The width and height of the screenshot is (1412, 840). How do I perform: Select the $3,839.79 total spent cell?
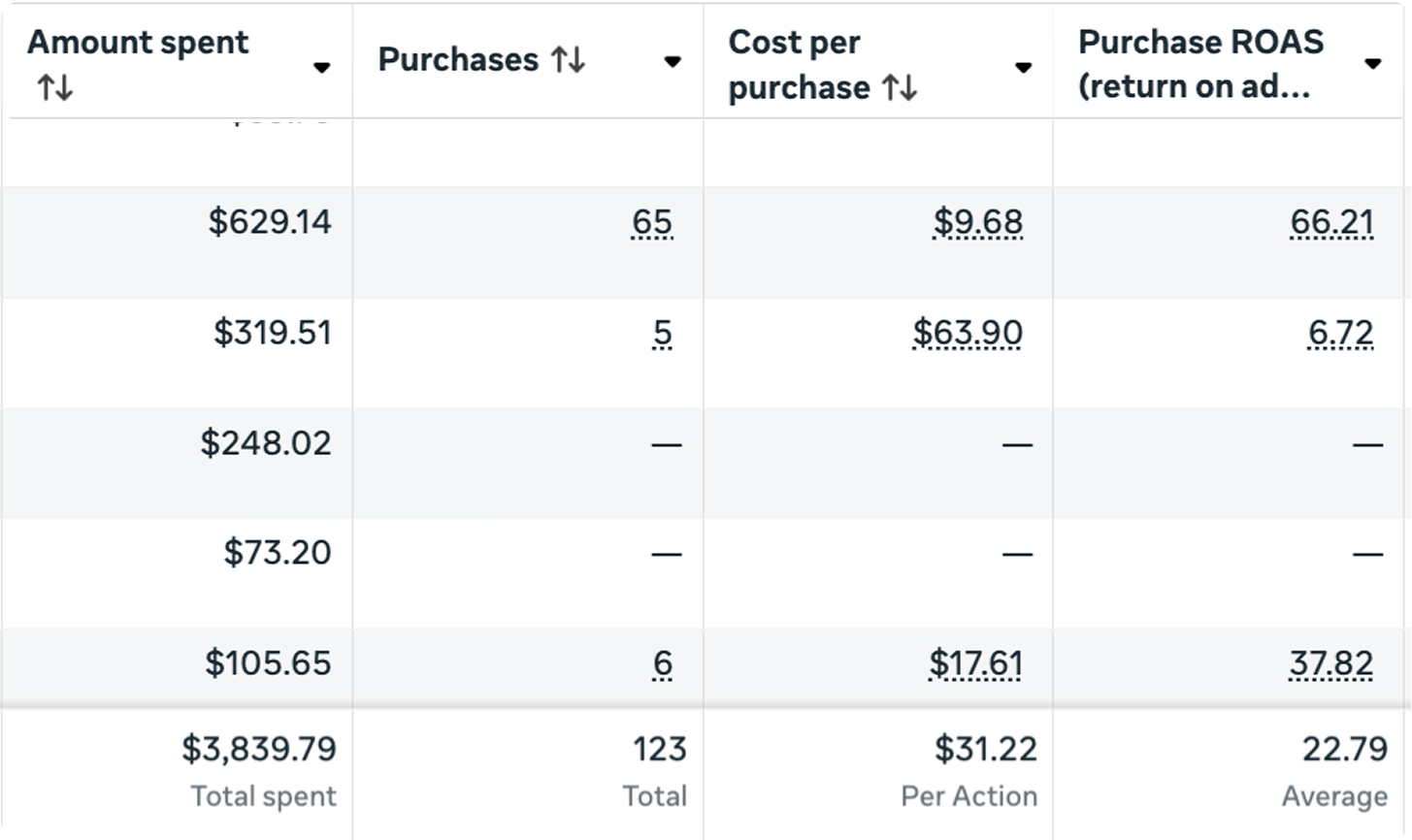tap(259, 749)
